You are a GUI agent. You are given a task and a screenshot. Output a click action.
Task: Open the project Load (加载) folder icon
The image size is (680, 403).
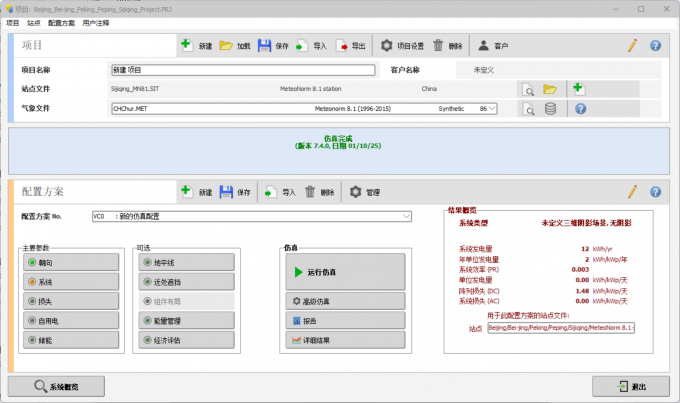(226, 45)
